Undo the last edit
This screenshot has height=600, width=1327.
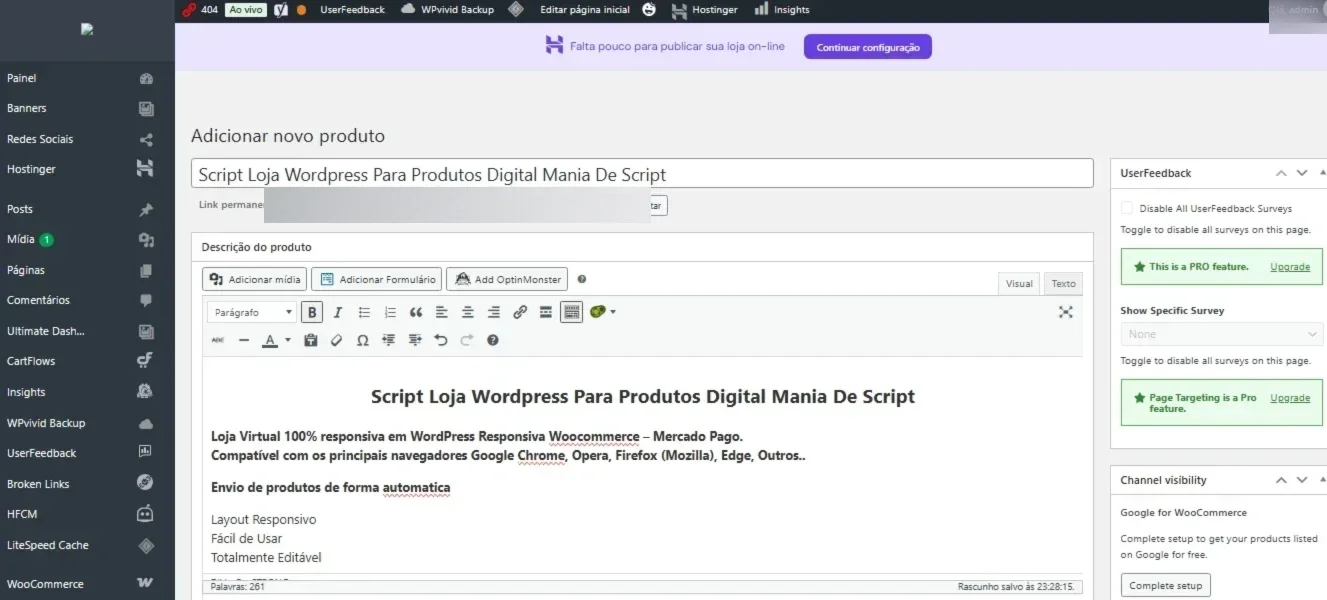pyautogui.click(x=441, y=340)
